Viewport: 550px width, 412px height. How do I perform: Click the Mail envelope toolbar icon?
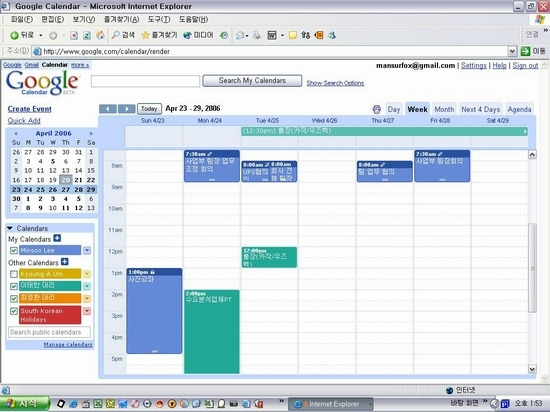[240, 35]
